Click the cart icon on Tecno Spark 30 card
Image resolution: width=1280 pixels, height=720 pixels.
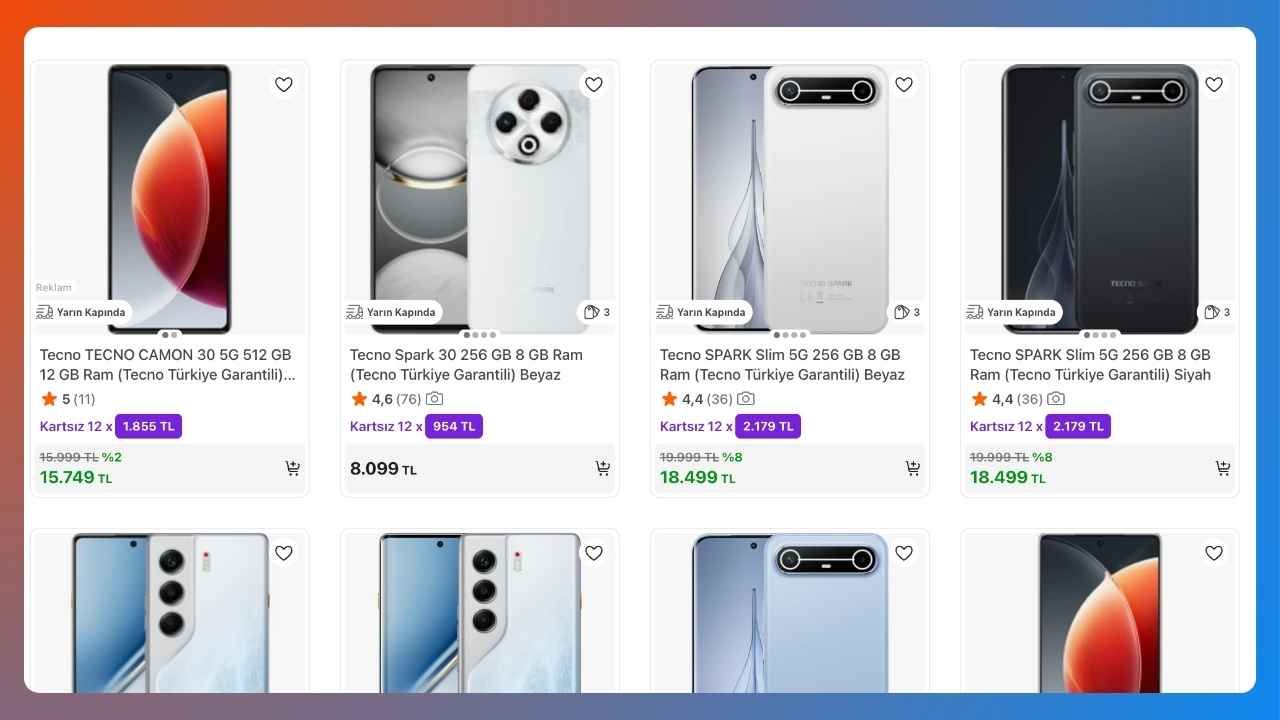(602, 468)
